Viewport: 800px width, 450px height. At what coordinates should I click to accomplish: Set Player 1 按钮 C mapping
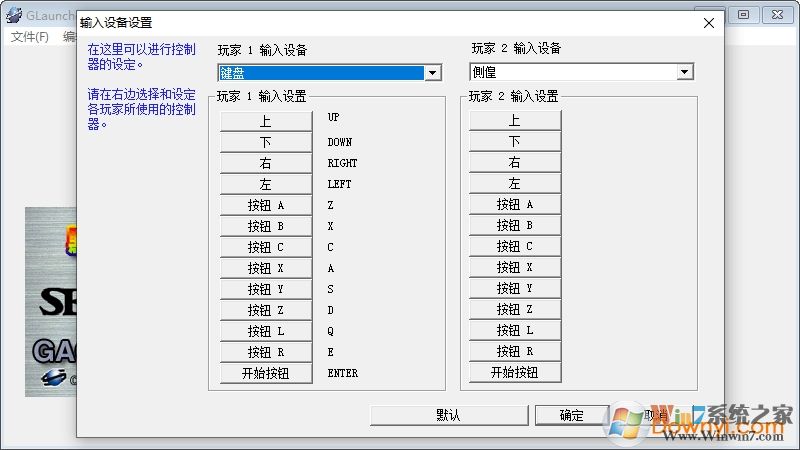click(266, 247)
